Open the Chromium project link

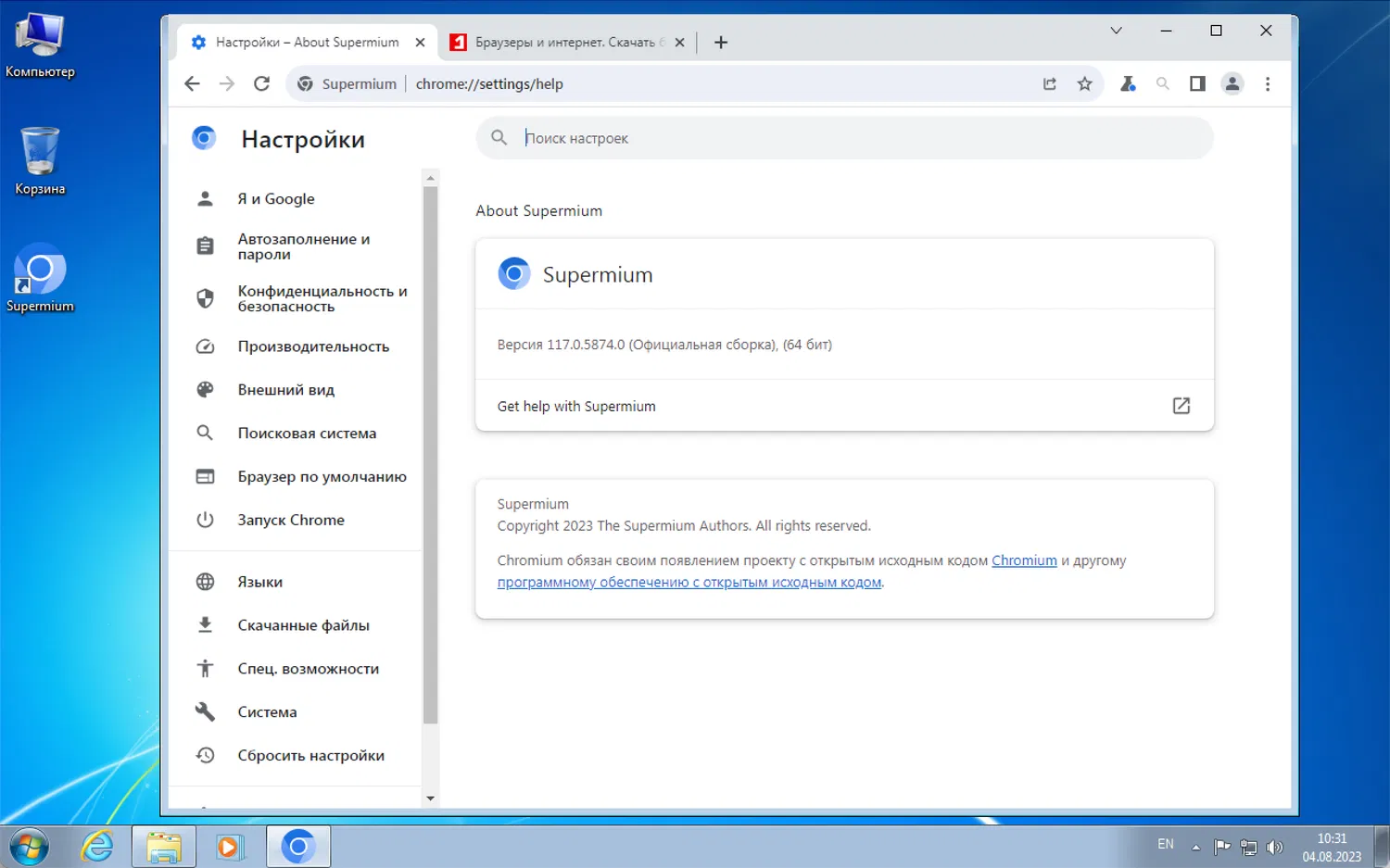pyautogui.click(x=1024, y=560)
